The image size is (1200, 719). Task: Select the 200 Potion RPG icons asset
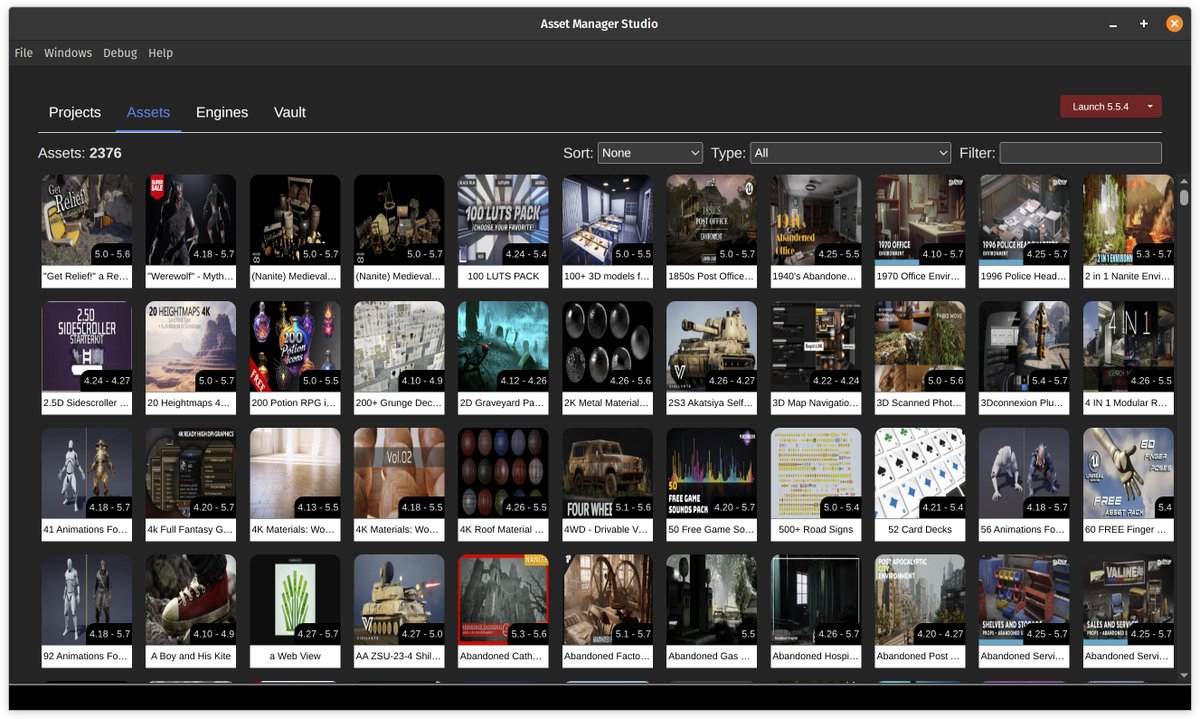click(x=295, y=358)
